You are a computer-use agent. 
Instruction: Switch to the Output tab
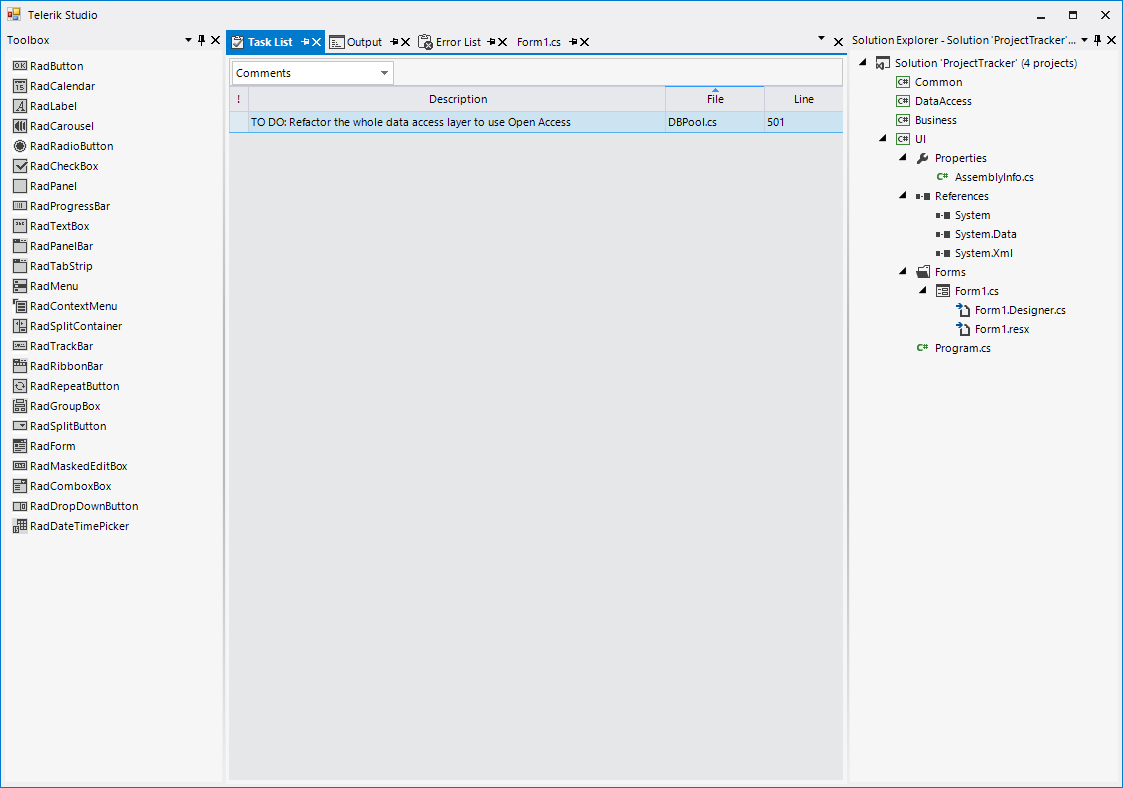pos(365,42)
